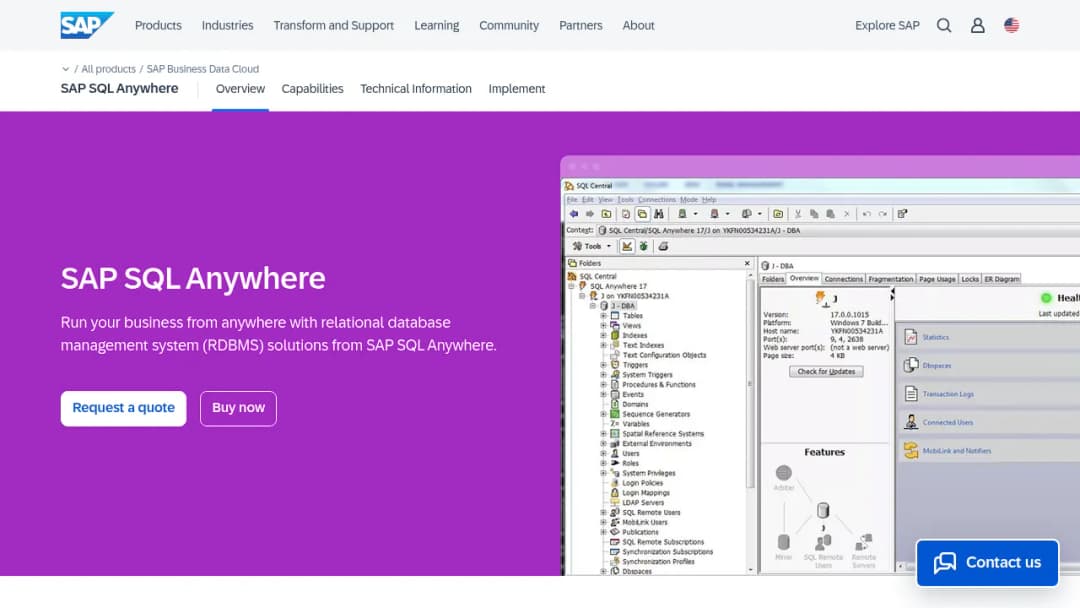Click the green bug icon in SQL Central
The height and width of the screenshot is (608, 1080).
643,247
